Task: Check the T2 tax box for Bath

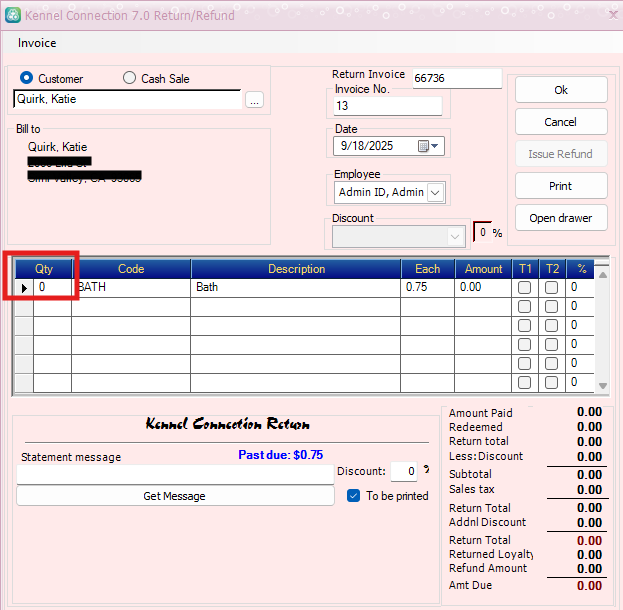Action: 552,288
